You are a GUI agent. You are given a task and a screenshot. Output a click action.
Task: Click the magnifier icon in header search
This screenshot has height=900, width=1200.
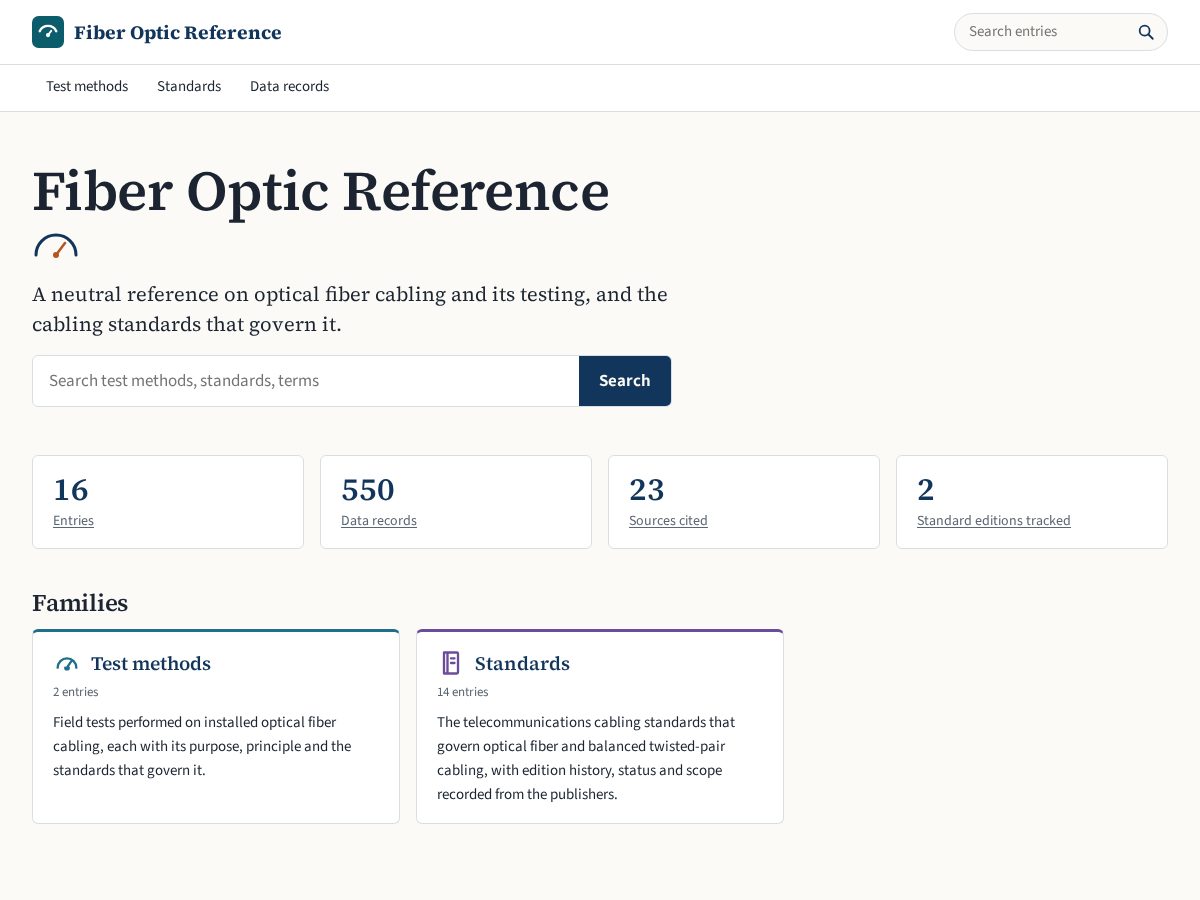[x=1146, y=32]
